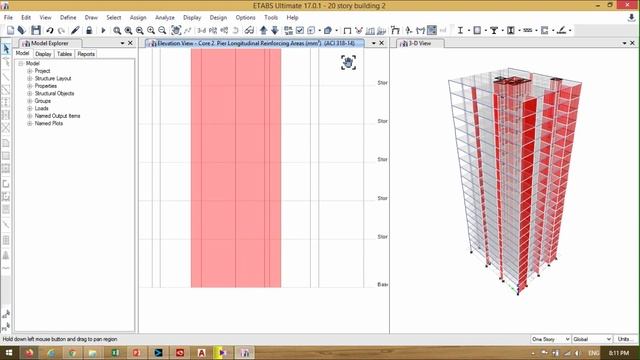Open the 3-D View window list dropdown
Image resolution: width=640 pixels, height=360 pixels.
pos(624,43)
